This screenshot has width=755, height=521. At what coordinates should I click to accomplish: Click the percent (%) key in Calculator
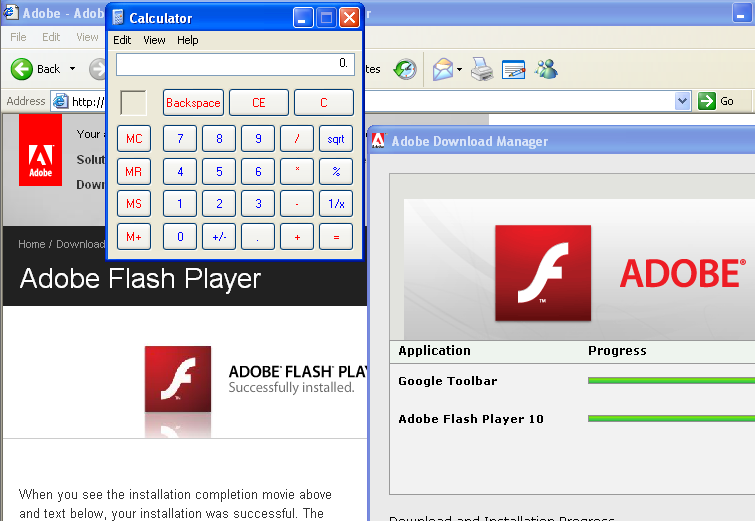pos(336,171)
